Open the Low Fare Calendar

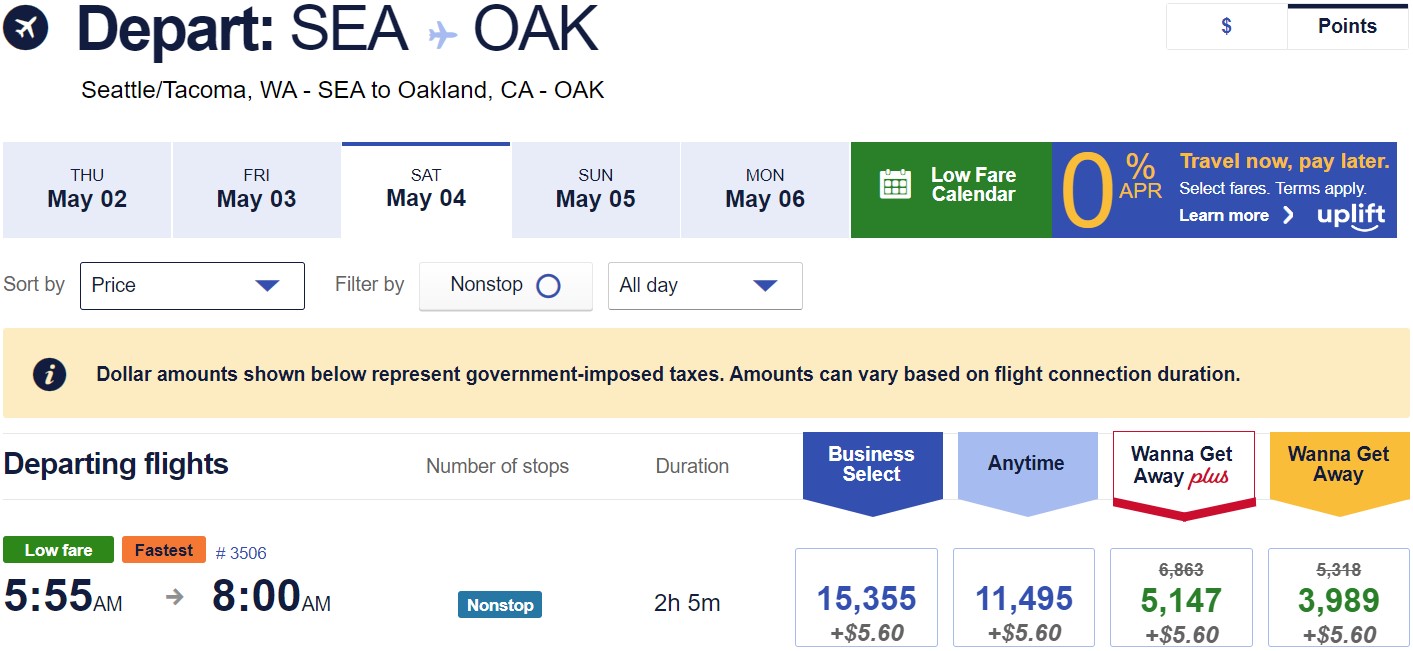(952, 189)
